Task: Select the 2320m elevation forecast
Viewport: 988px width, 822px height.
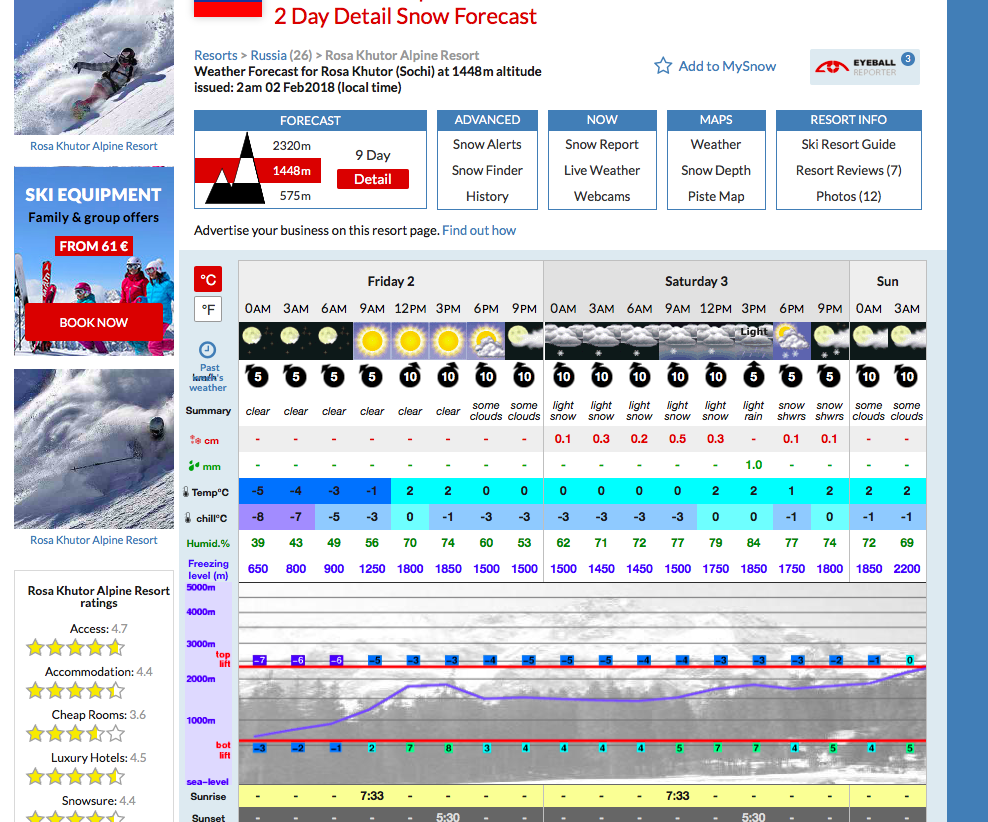Action: [x=291, y=146]
